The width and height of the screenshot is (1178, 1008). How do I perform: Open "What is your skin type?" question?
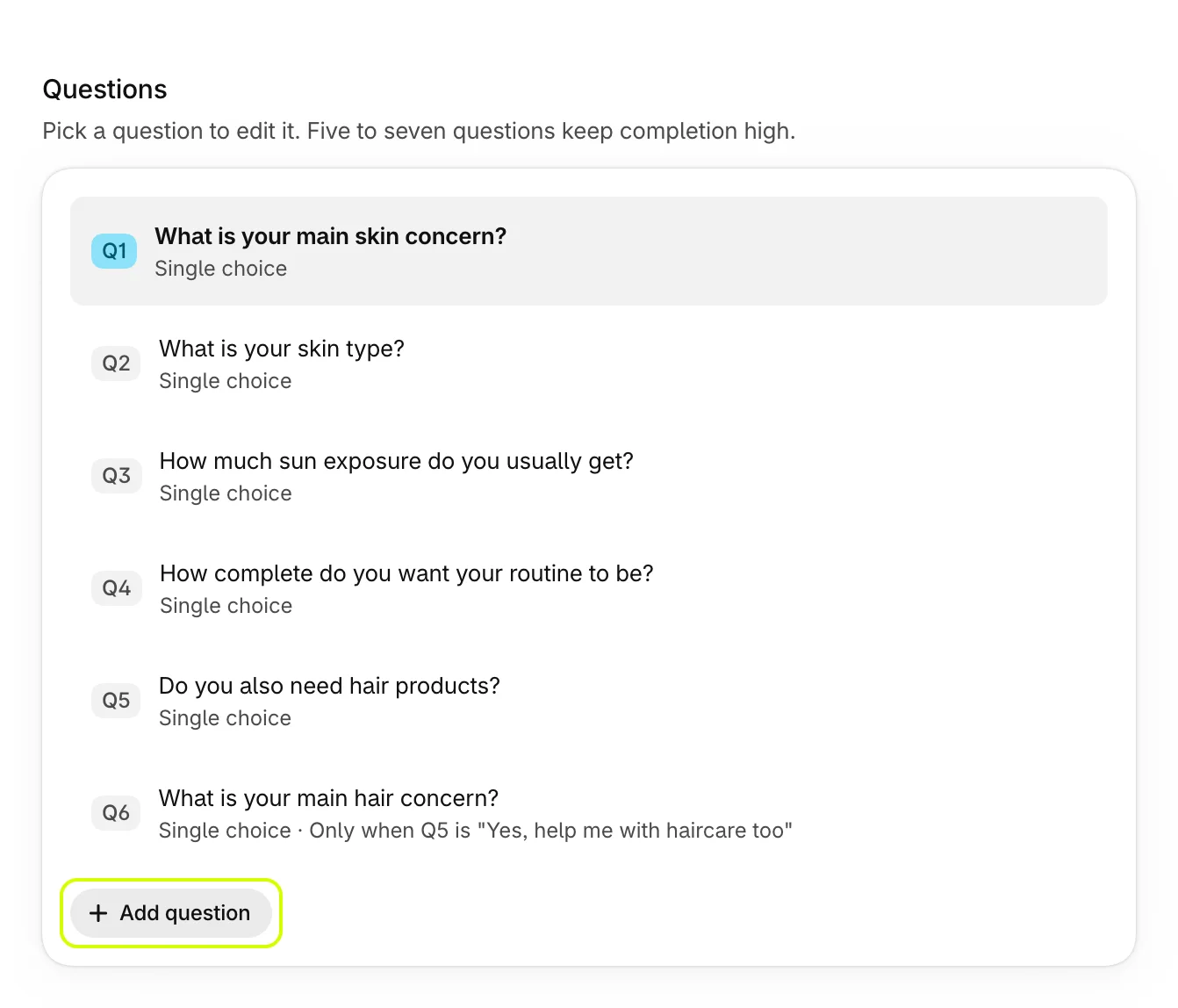pyautogui.click(x=589, y=364)
